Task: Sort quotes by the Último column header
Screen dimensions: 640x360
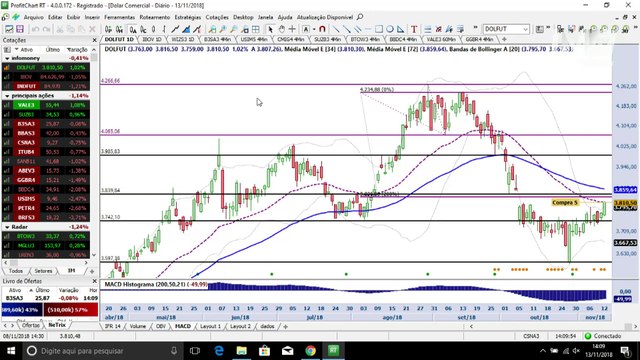Action: coord(53,49)
